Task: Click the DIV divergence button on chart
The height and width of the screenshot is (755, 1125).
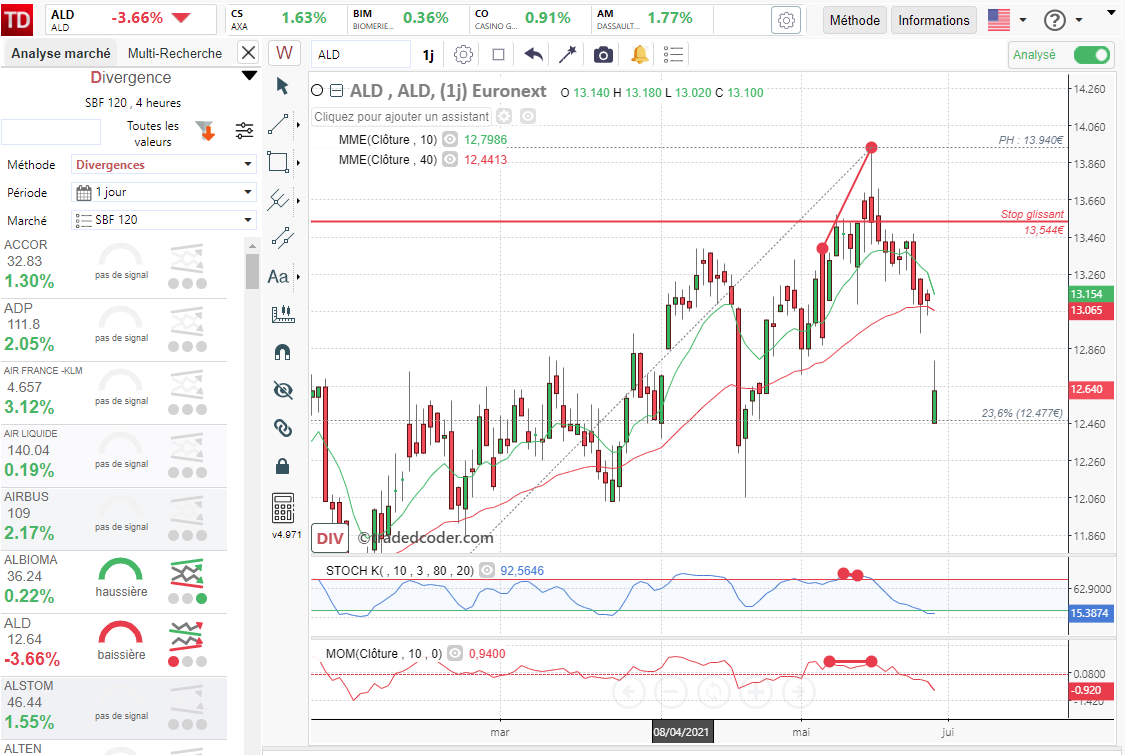Action: [x=330, y=538]
